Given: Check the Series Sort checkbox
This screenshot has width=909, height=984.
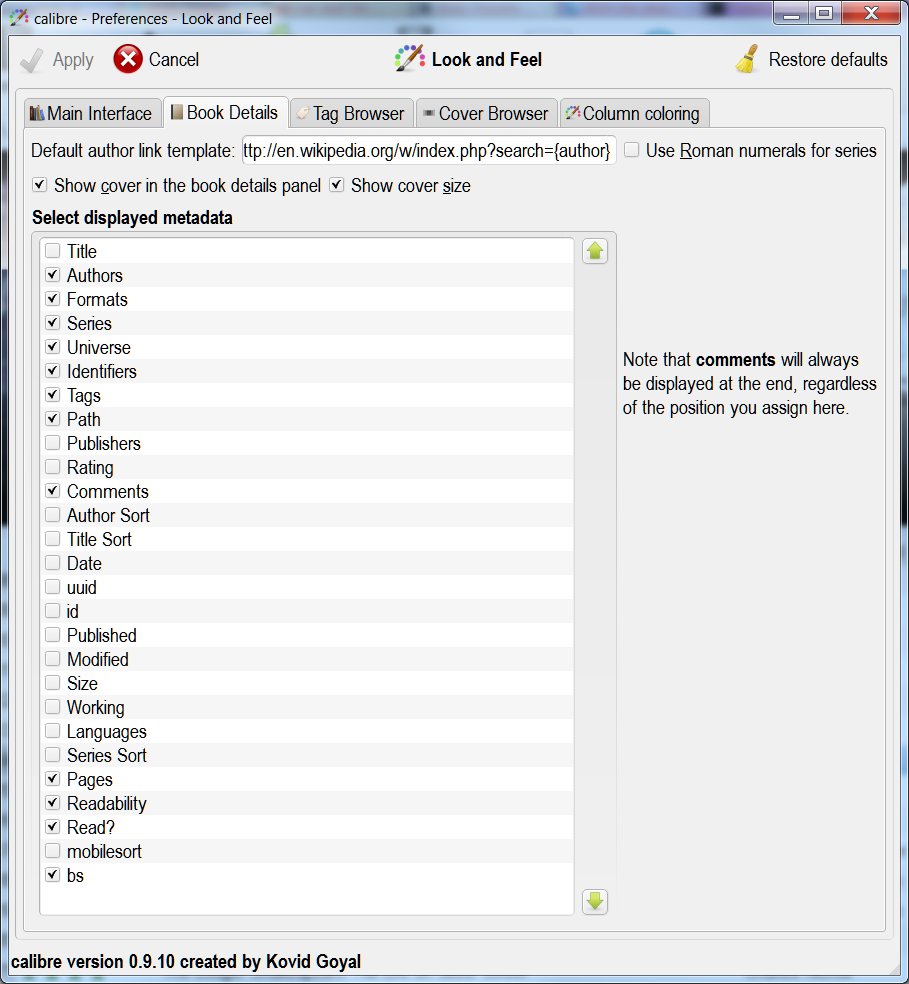Looking at the screenshot, I should click(x=53, y=754).
